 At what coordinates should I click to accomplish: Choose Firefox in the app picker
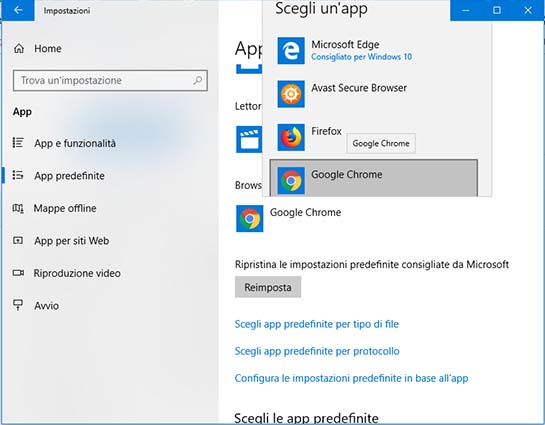374,138
